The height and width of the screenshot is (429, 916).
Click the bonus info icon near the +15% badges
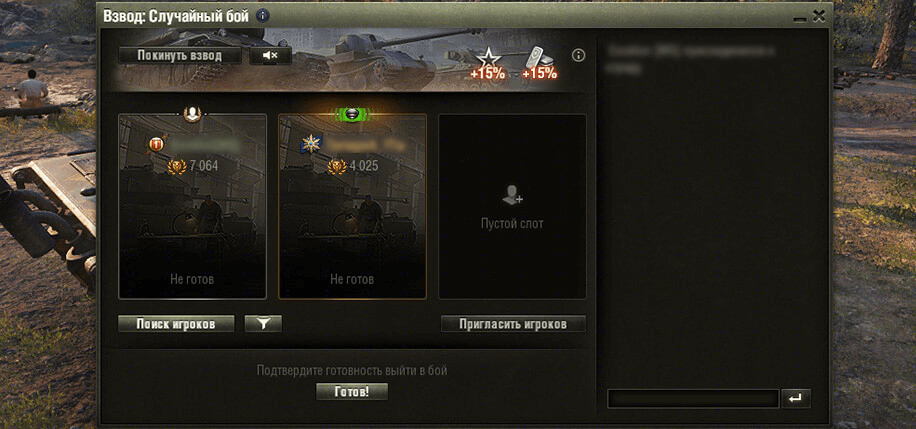tap(578, 56)
